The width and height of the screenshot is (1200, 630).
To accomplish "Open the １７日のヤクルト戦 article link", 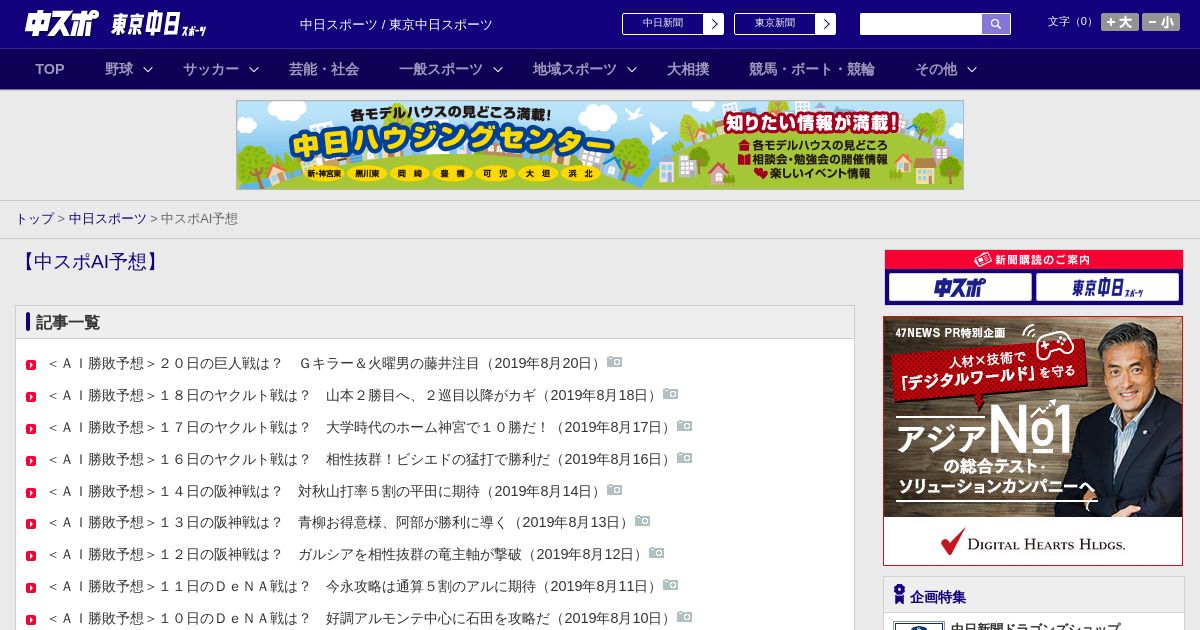I will coord(361,427).
